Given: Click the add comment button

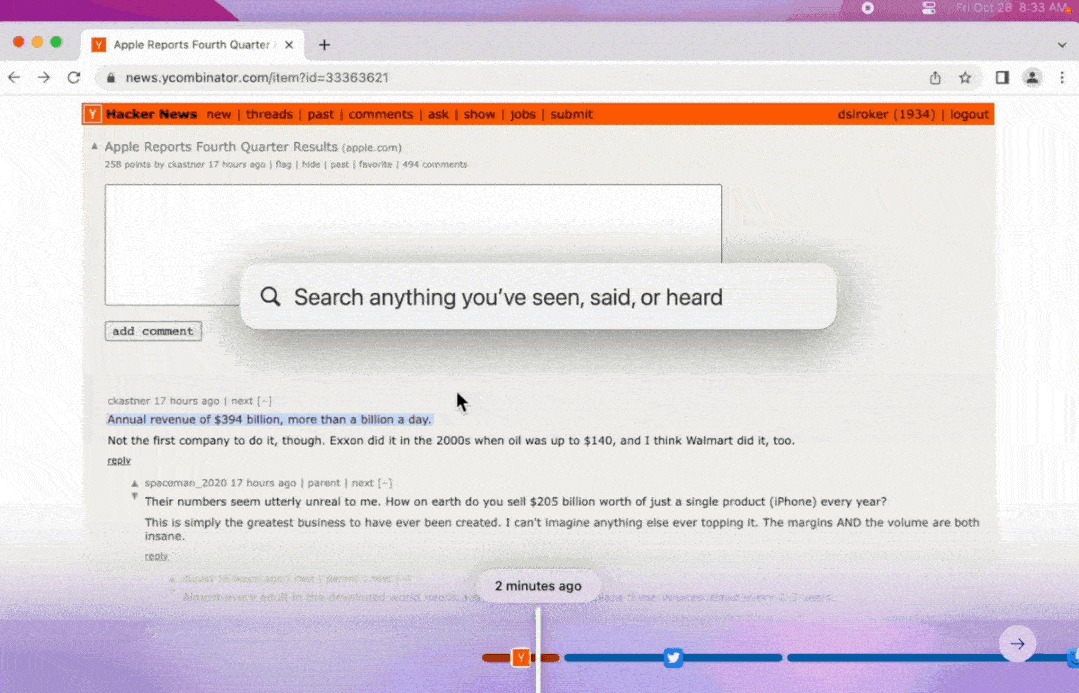Looking at the screenshot, I should pos(153,331).
